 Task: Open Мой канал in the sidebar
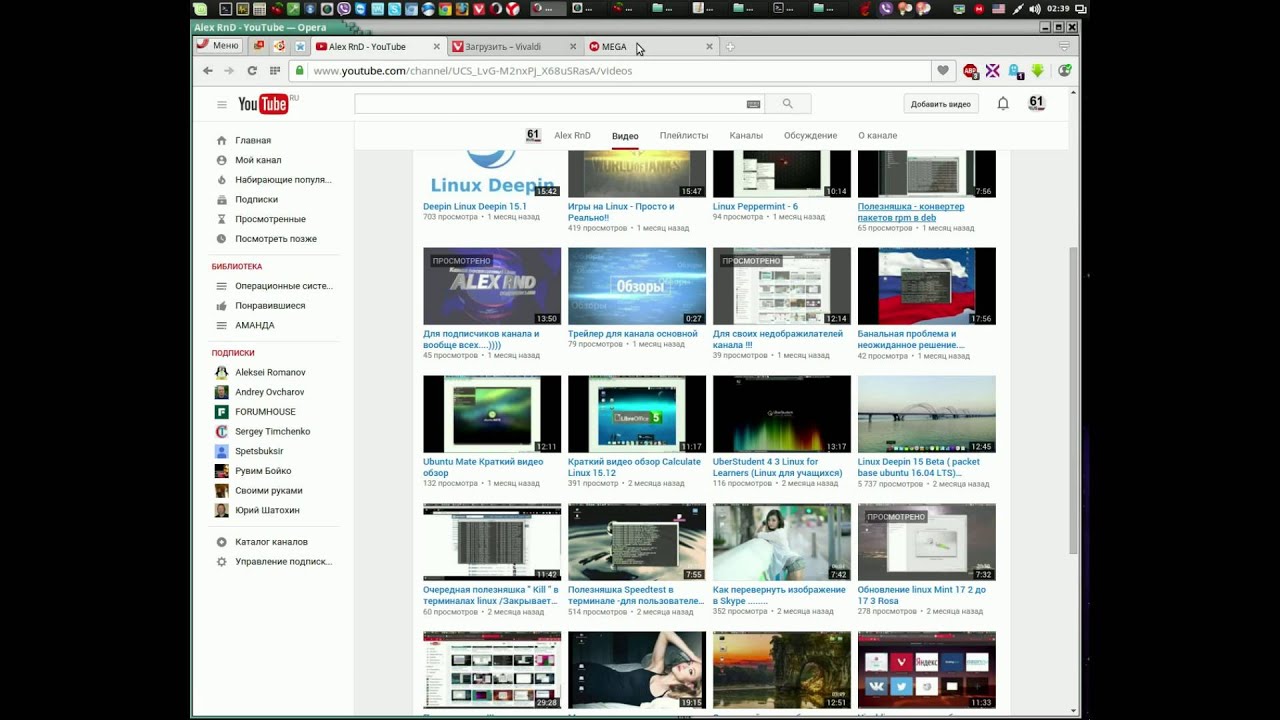258,160
